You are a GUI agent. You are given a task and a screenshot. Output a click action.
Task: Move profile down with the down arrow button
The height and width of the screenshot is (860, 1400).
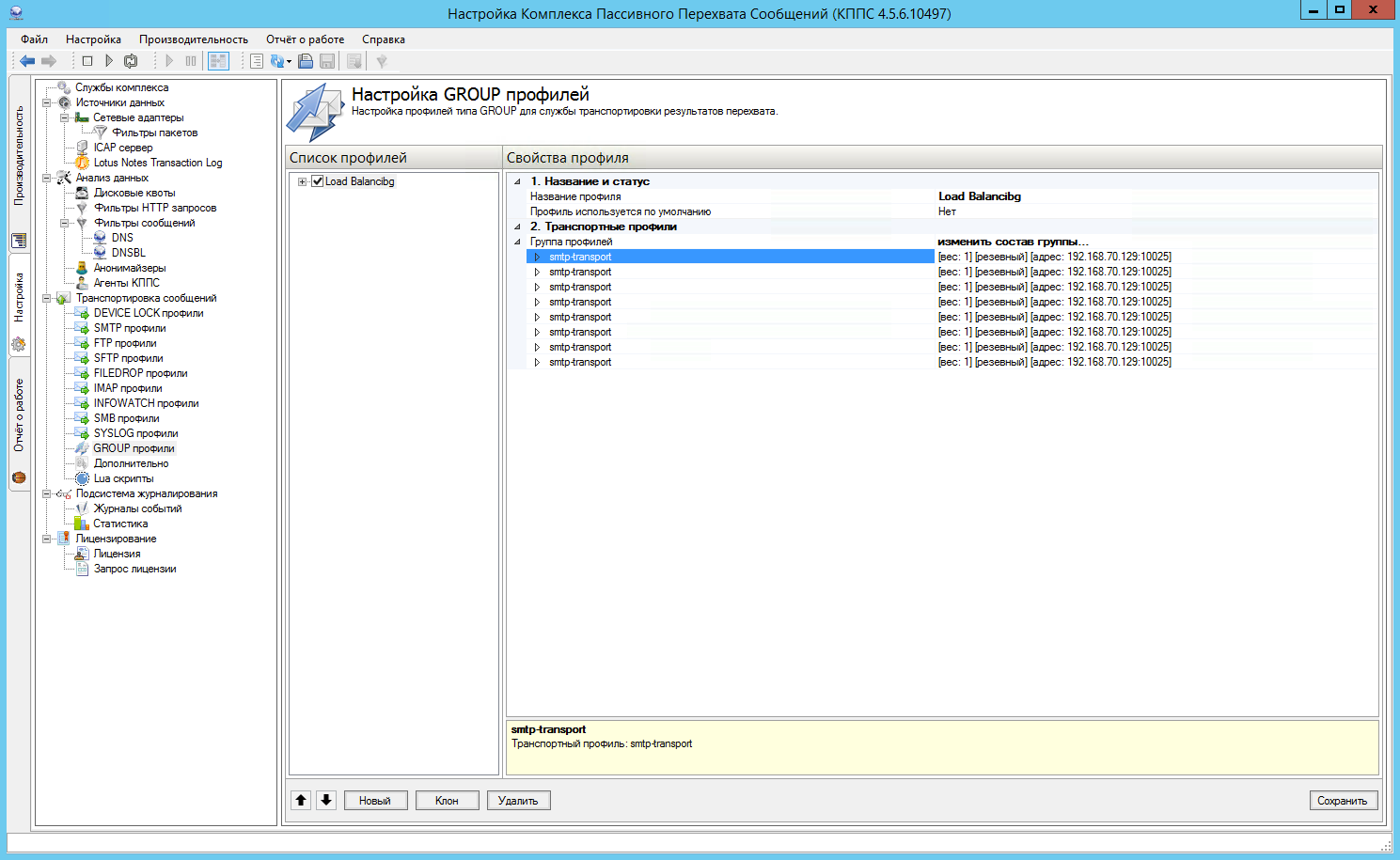(x=326, y=800)
